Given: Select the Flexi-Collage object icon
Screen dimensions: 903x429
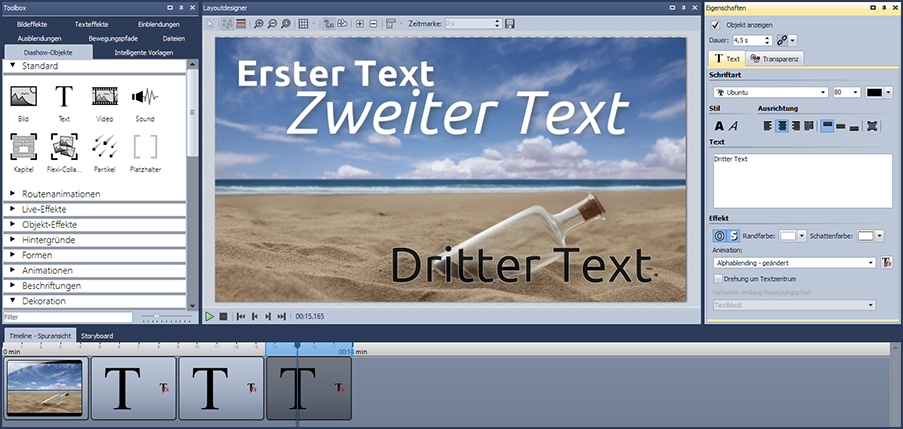Looking at the screenshot, I should (x=64, y=147).
